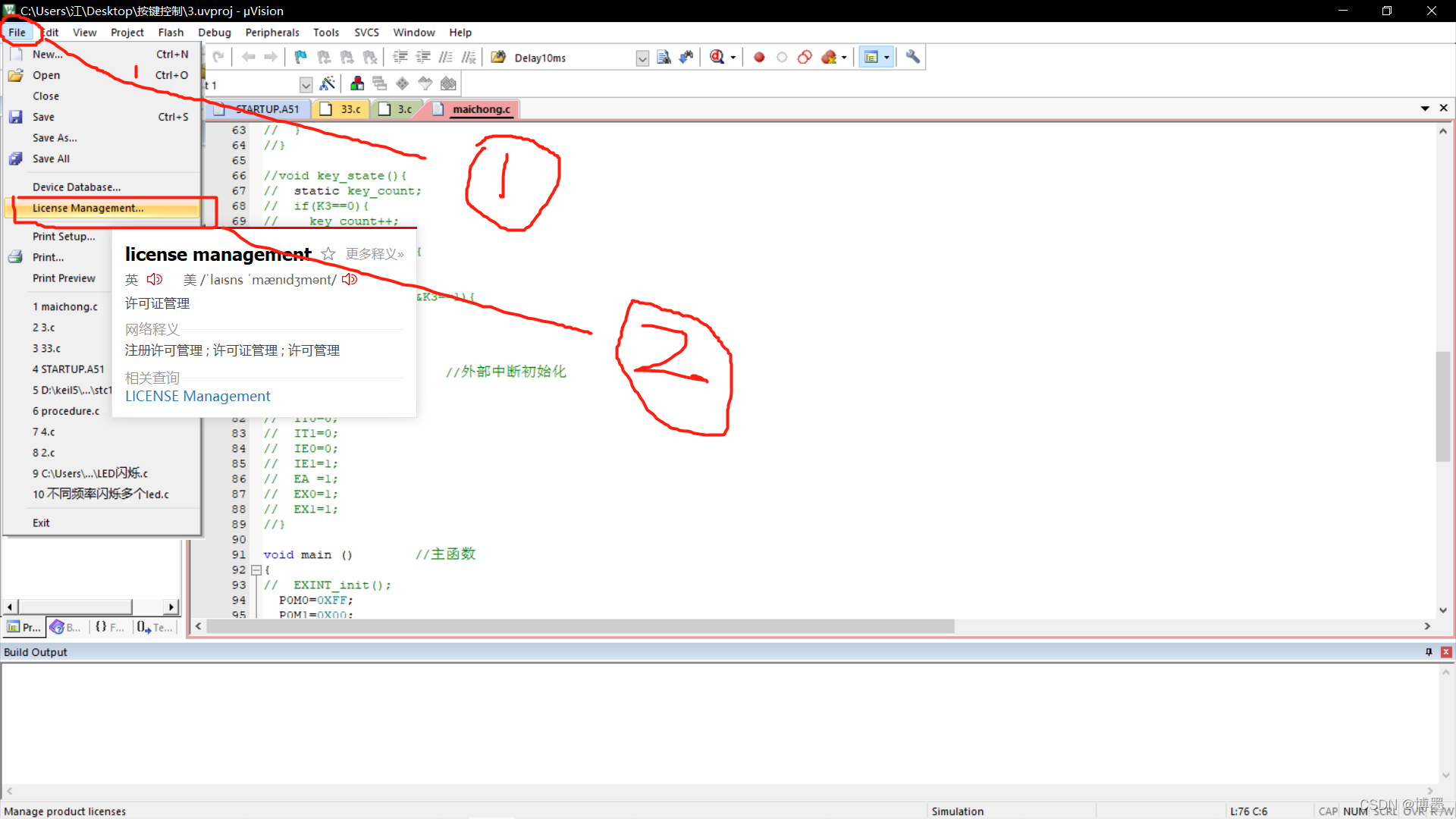Click the Enable/Disable Breakpoint circle icon
Viewport: 1456px width, 819px height.
(782, 57)
